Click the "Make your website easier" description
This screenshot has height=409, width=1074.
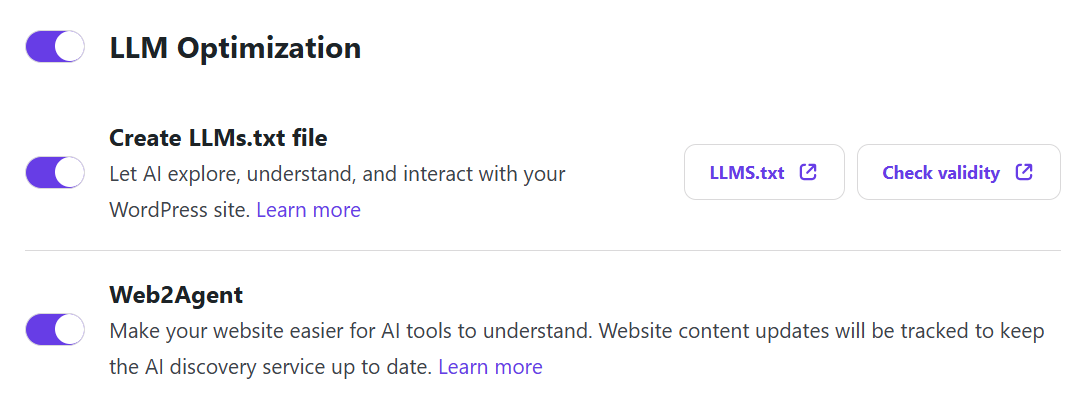pyautogui.click(x=577, y=331)
